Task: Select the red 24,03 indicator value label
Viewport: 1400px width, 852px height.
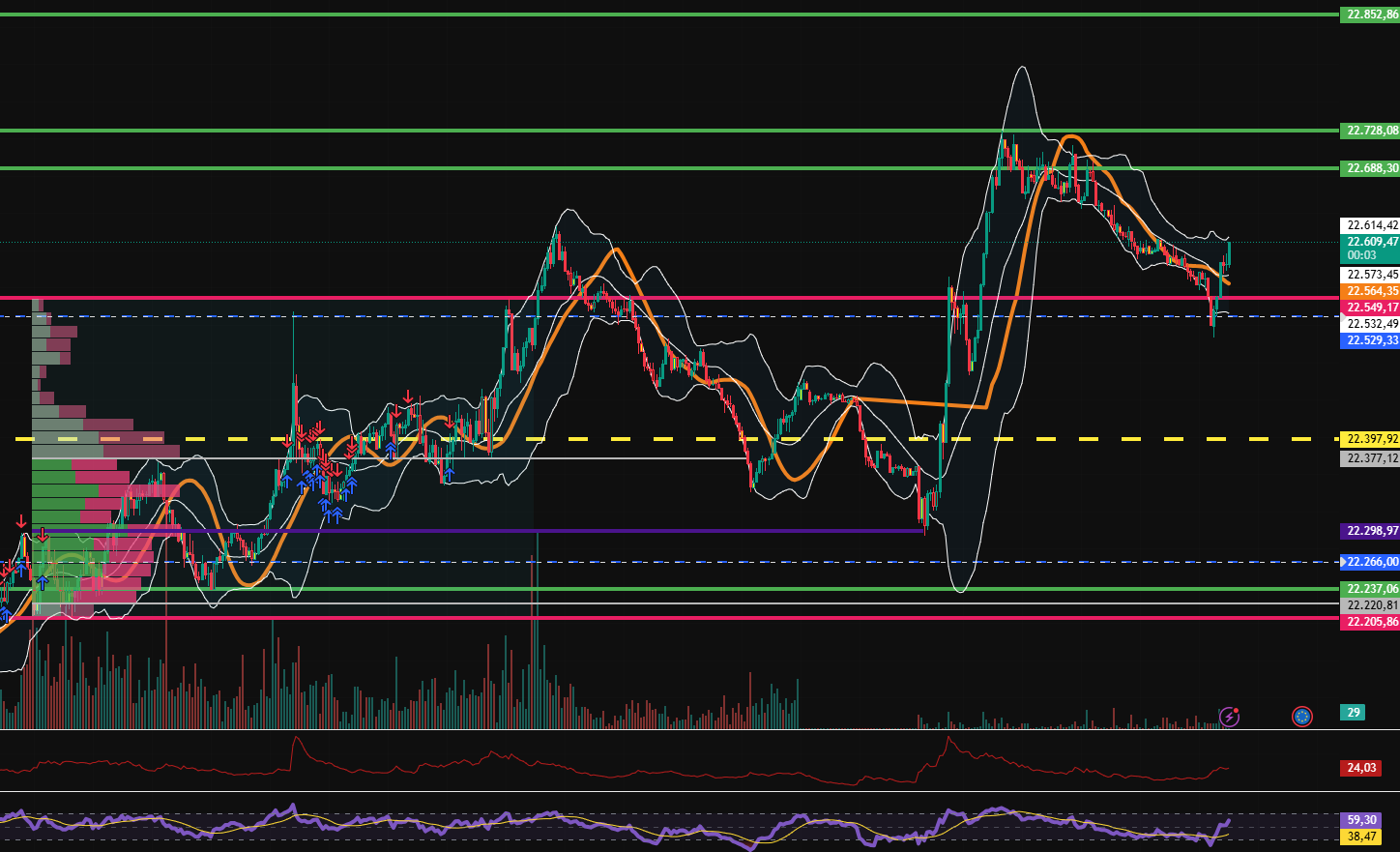Action: pyautogui.click(x=1360, y=768)
